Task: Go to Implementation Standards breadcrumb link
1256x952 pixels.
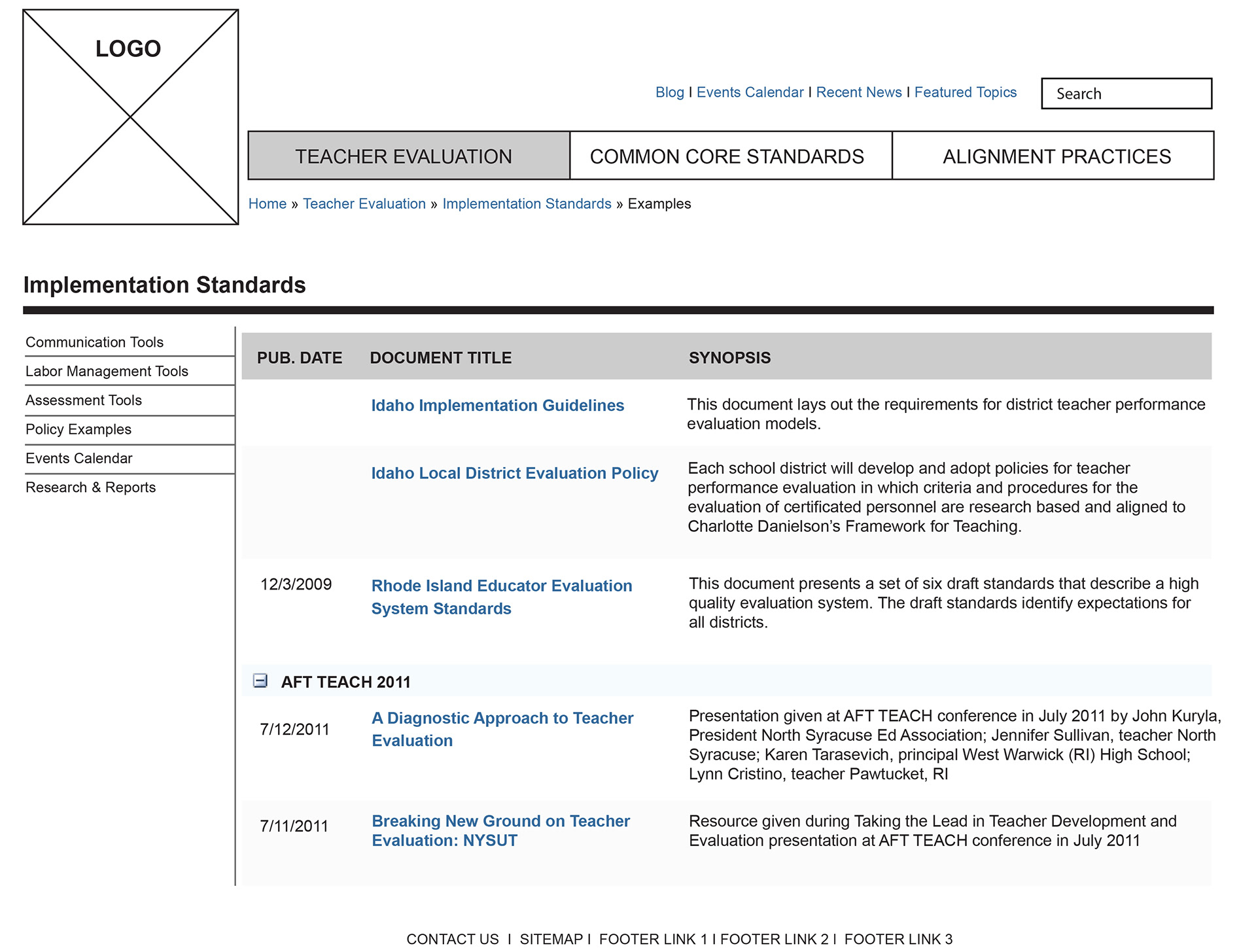Action: 527,203
